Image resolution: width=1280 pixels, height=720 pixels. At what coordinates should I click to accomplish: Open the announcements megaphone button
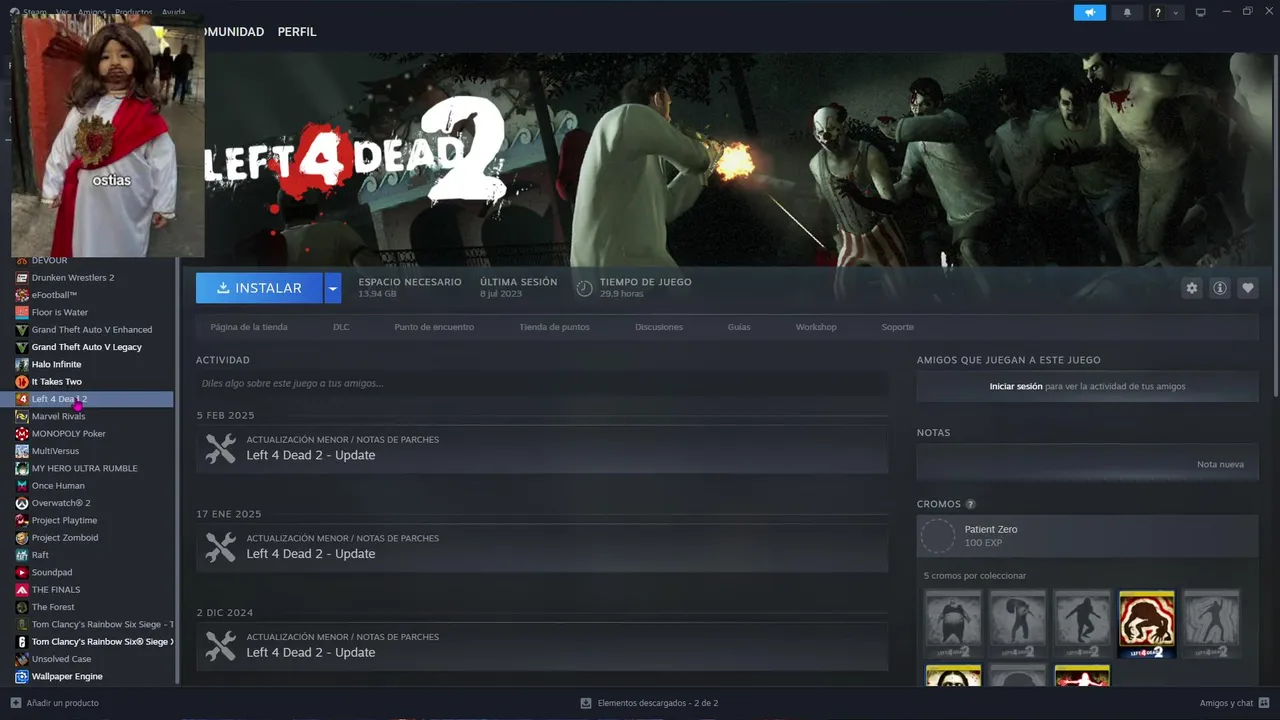1090,12
